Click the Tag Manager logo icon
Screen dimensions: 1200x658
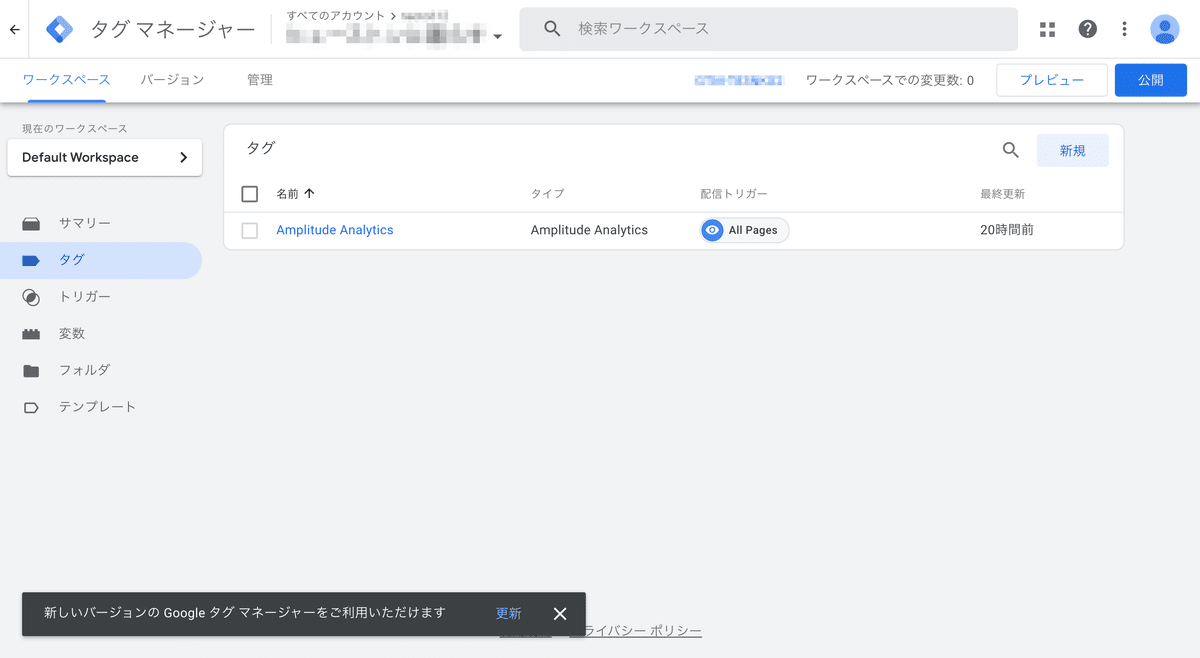(60, 29)
